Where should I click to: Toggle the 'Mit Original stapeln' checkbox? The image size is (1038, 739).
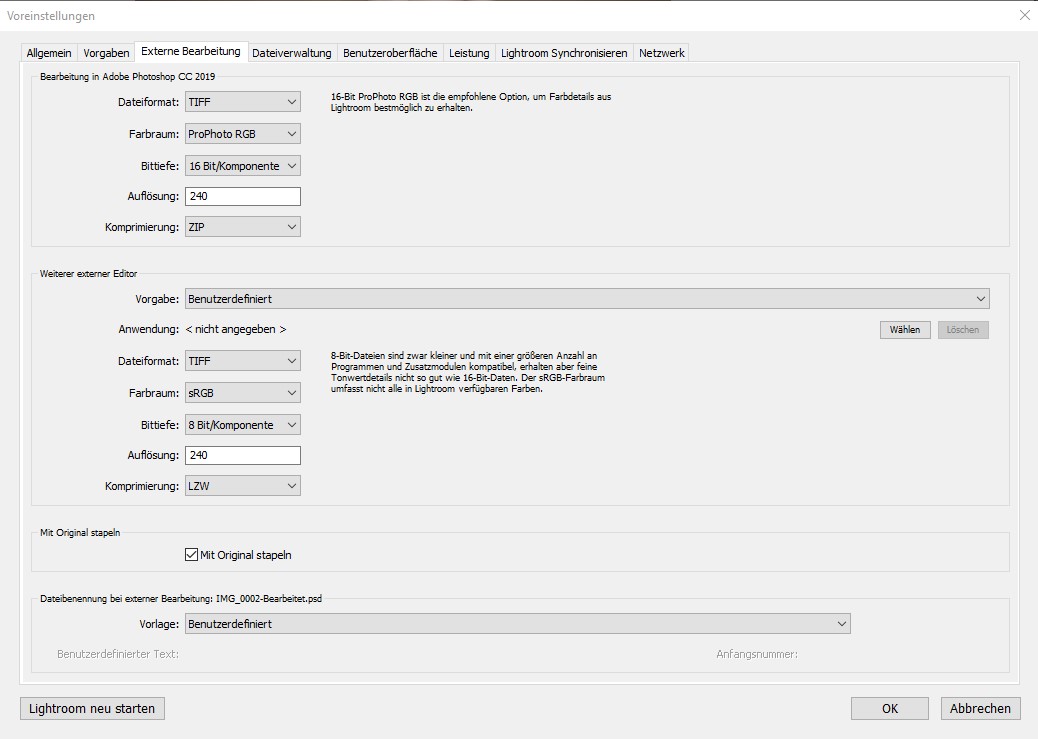192,554
